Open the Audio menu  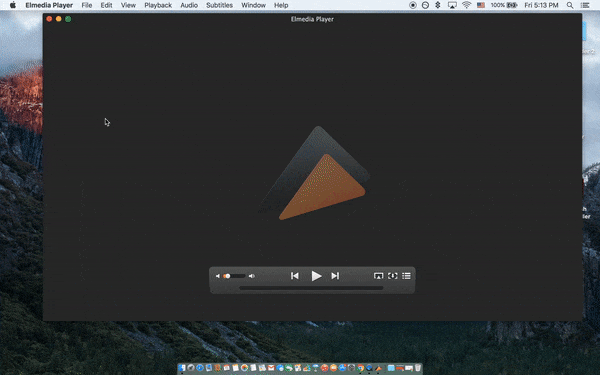coord(189,5)
